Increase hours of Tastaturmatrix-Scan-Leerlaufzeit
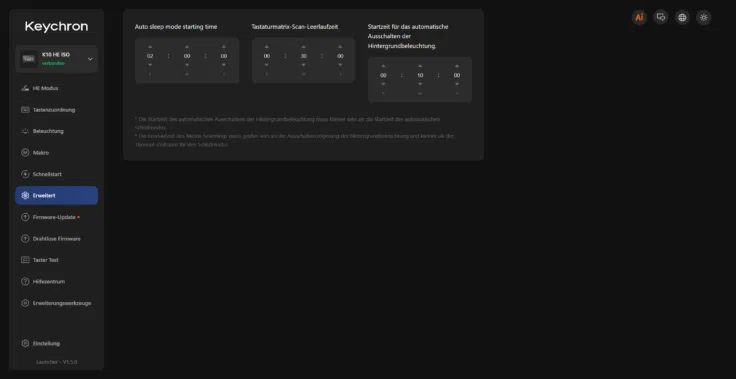Viewport: 736px width, 379px height. [x=267, y=47]
